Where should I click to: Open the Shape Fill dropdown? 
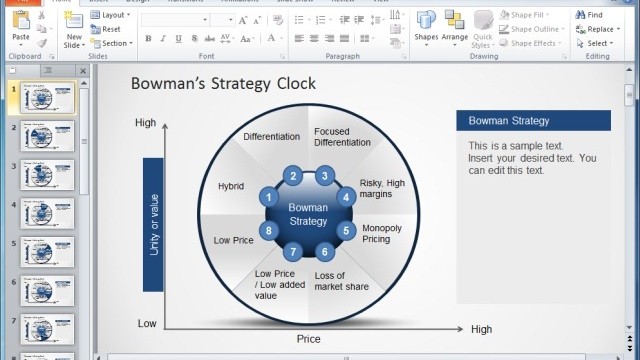click(524, 15)
